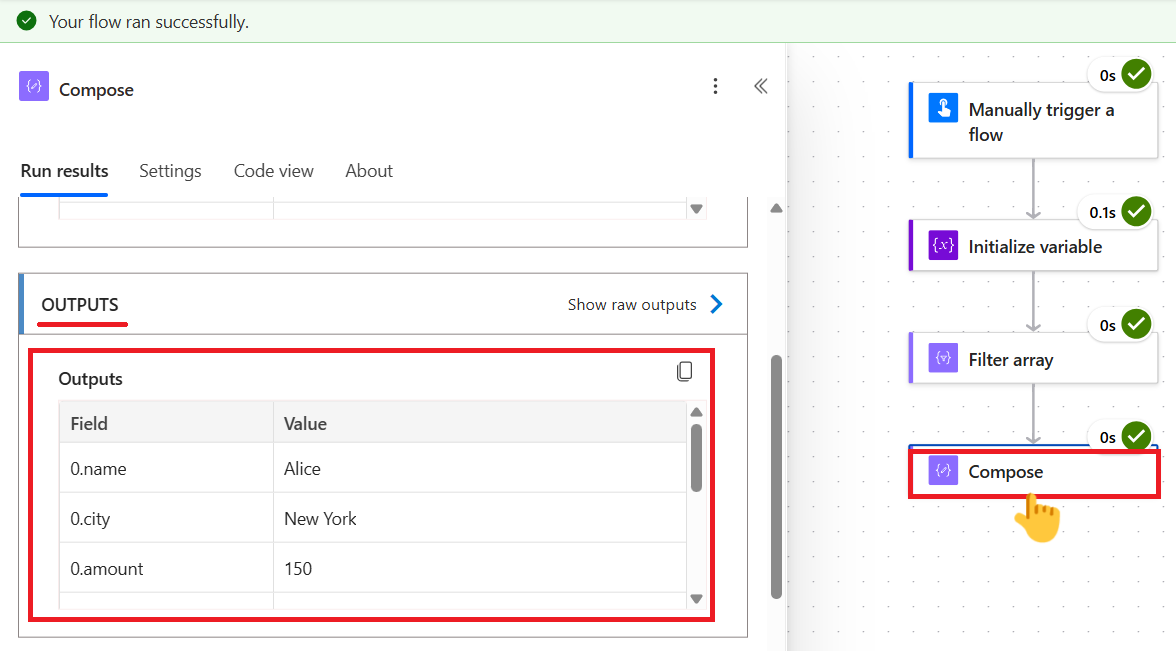Go to the About tab
The image size is (1176, 651).
(369, 171)
